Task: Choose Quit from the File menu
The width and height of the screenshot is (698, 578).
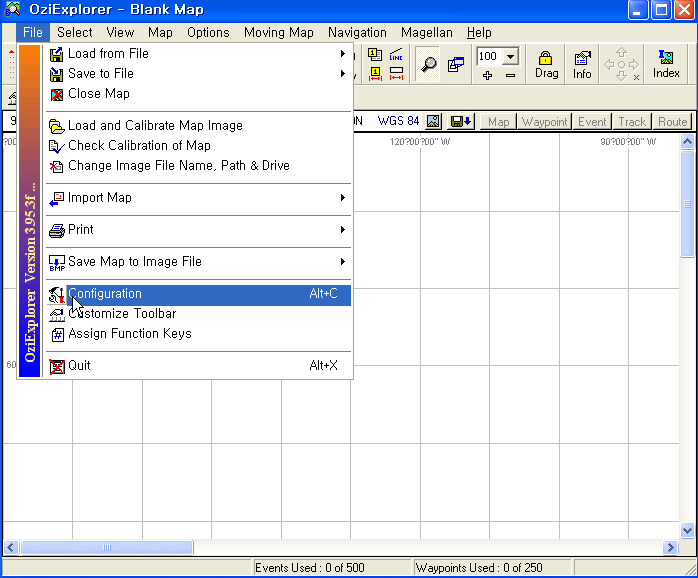Action: (x=199, y=366)
